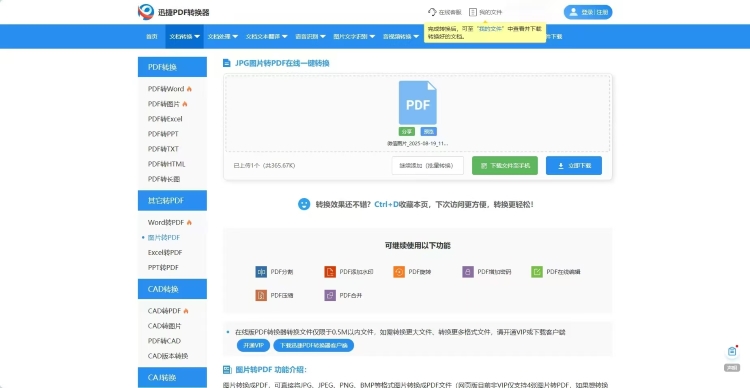Select the CAD转换 sidebar header

pos(172,289)
